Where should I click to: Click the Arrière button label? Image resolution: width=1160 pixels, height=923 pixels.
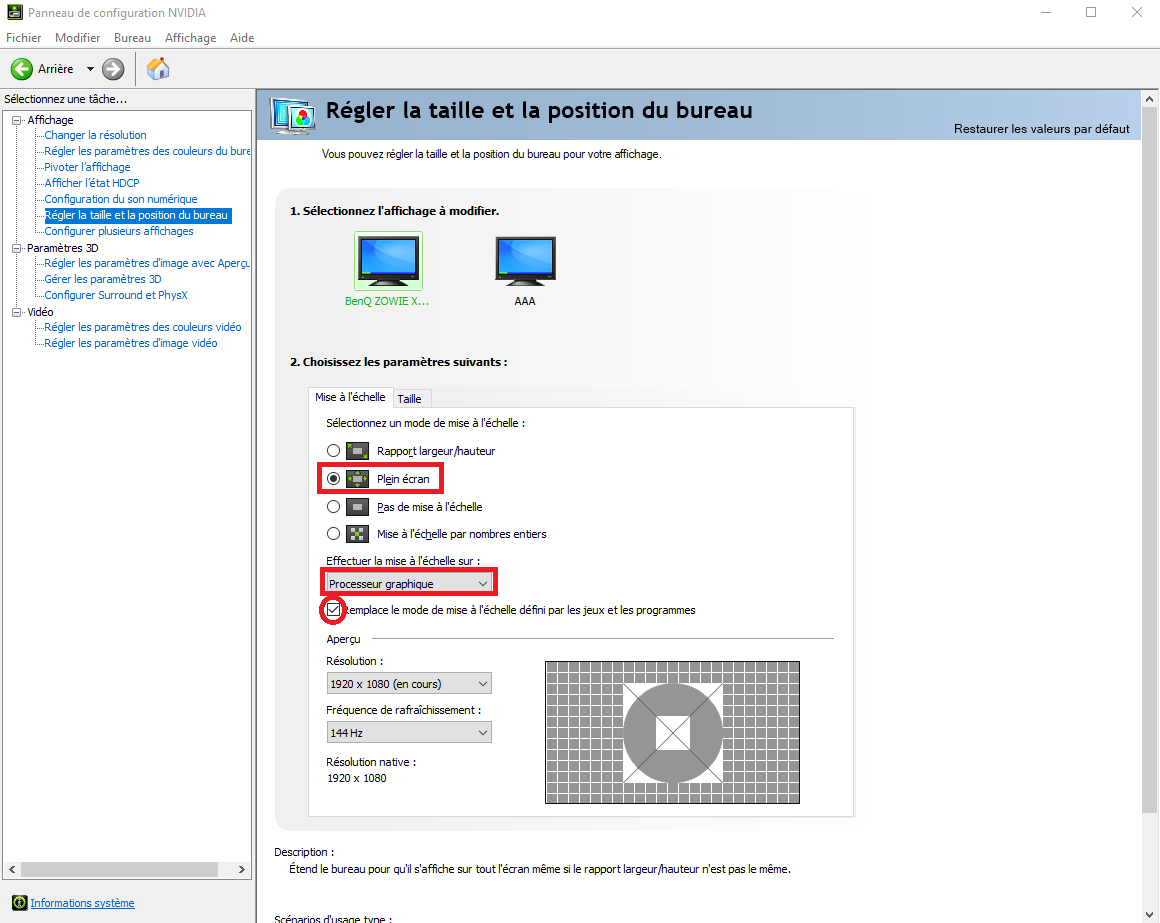point(55,69)
